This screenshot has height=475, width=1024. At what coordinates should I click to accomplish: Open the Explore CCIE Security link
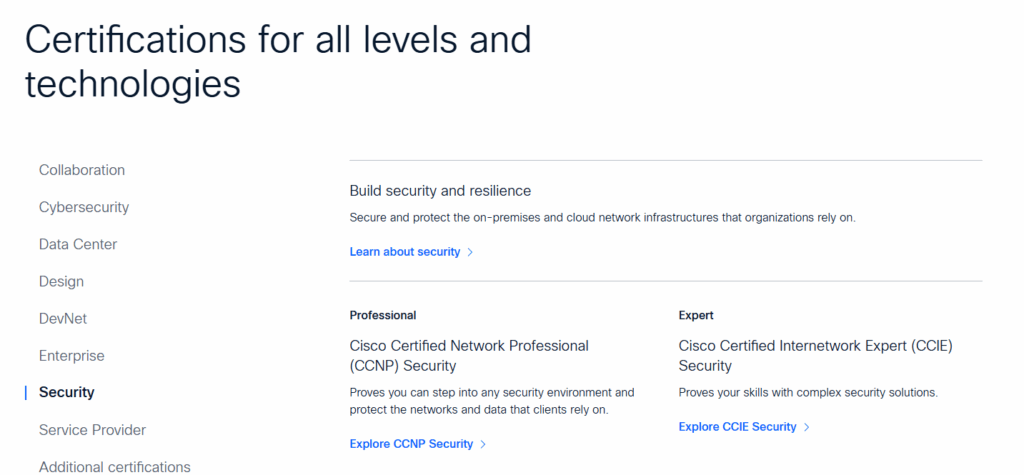coord(737,427)
